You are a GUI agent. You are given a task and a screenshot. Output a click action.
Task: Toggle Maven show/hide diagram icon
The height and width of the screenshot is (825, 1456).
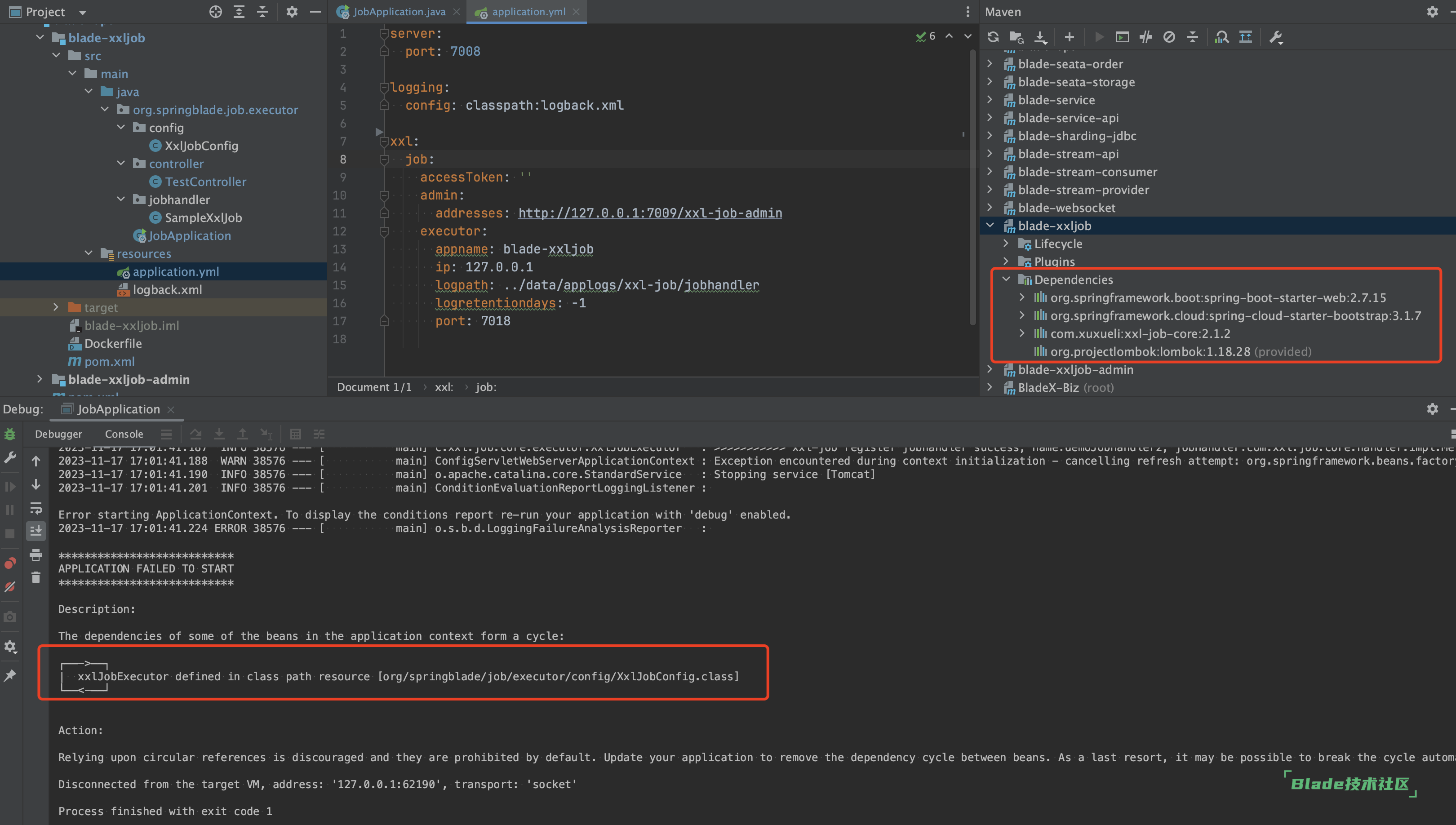coord(1245,37)
